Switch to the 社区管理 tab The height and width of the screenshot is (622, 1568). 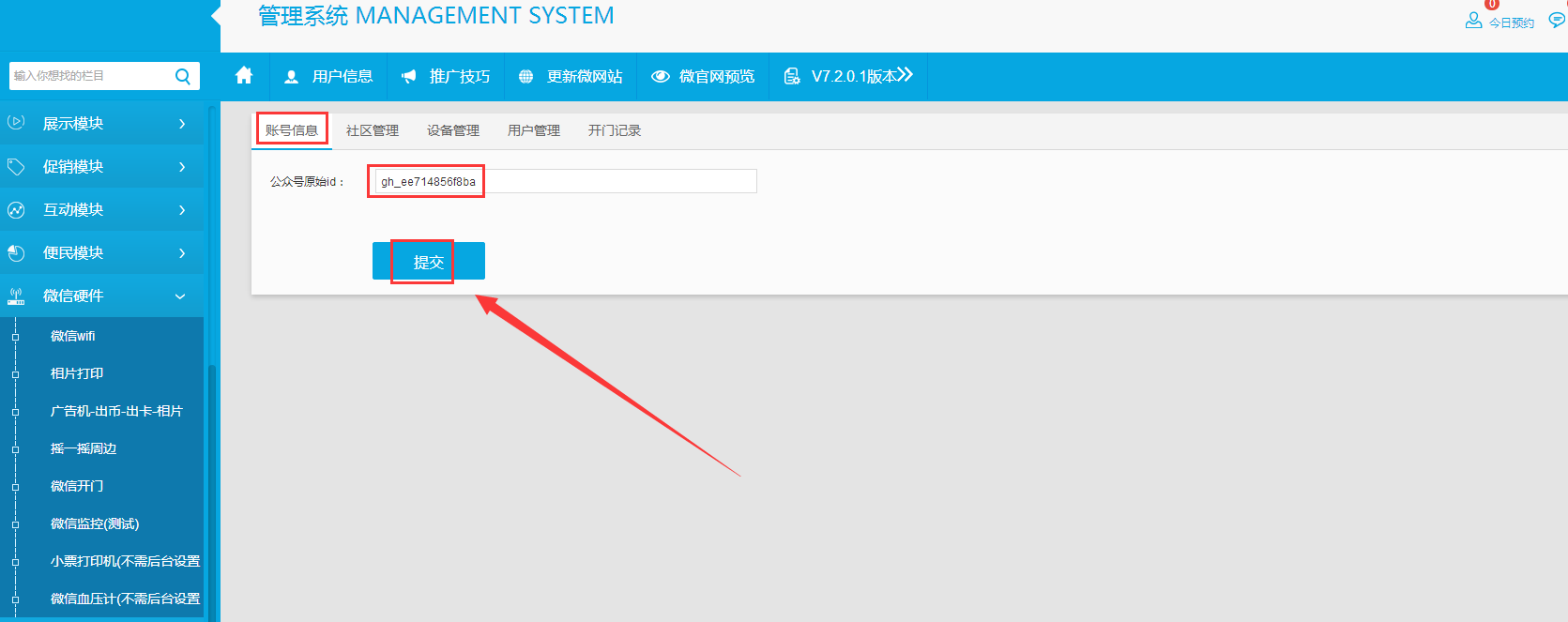coord(373,130)
